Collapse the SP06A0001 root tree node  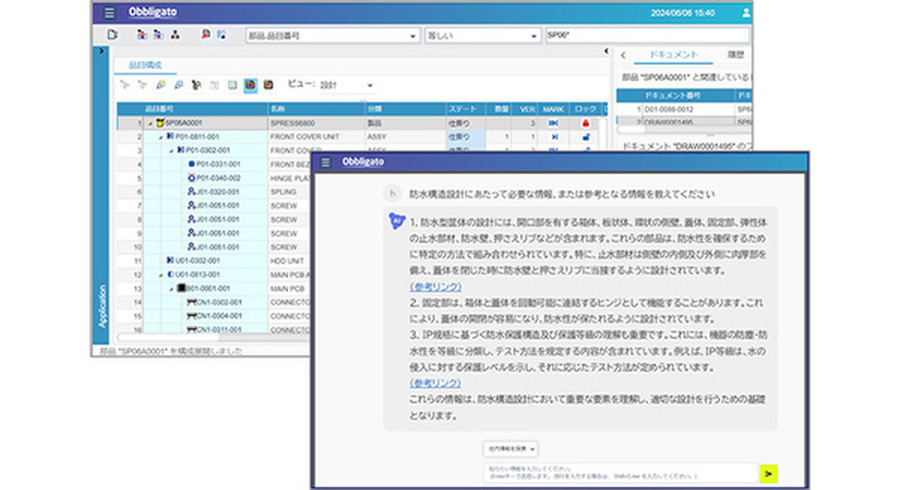149,122
